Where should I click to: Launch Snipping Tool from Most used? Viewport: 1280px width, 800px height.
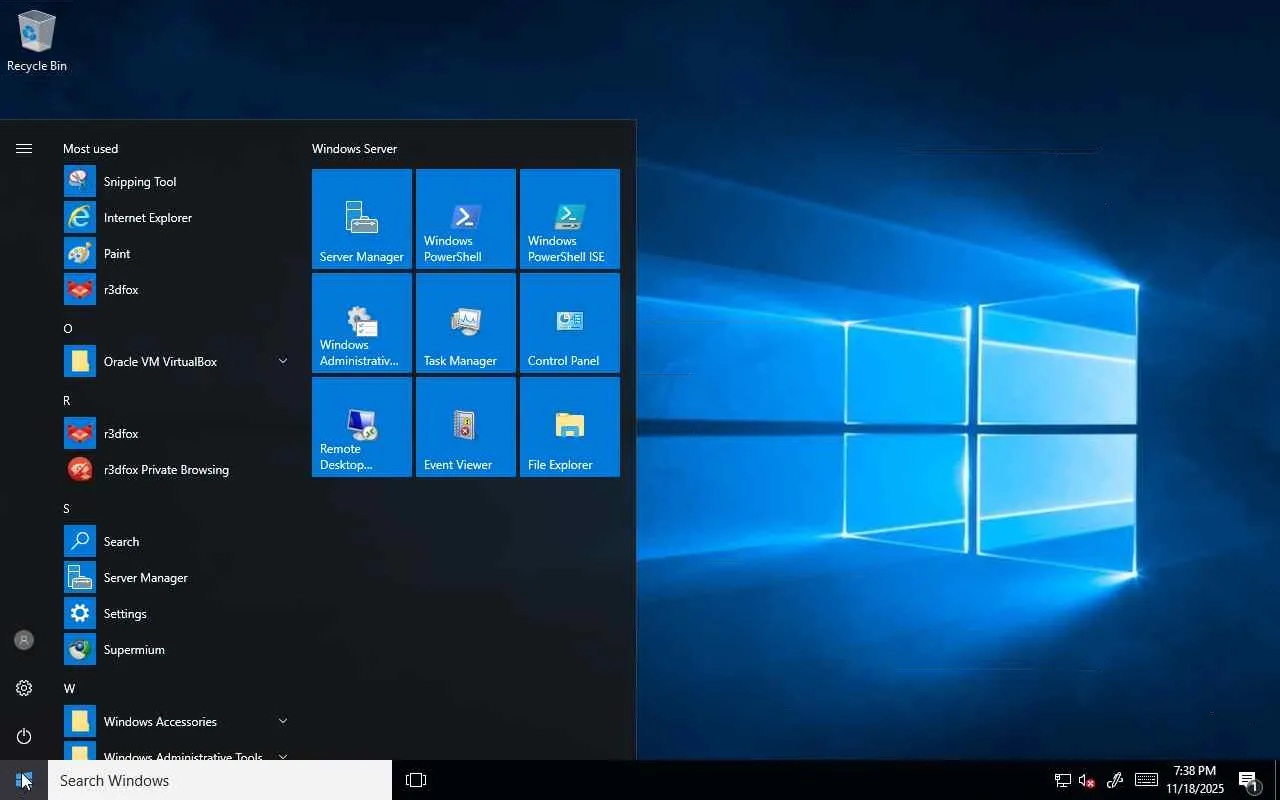click(176, 182)
